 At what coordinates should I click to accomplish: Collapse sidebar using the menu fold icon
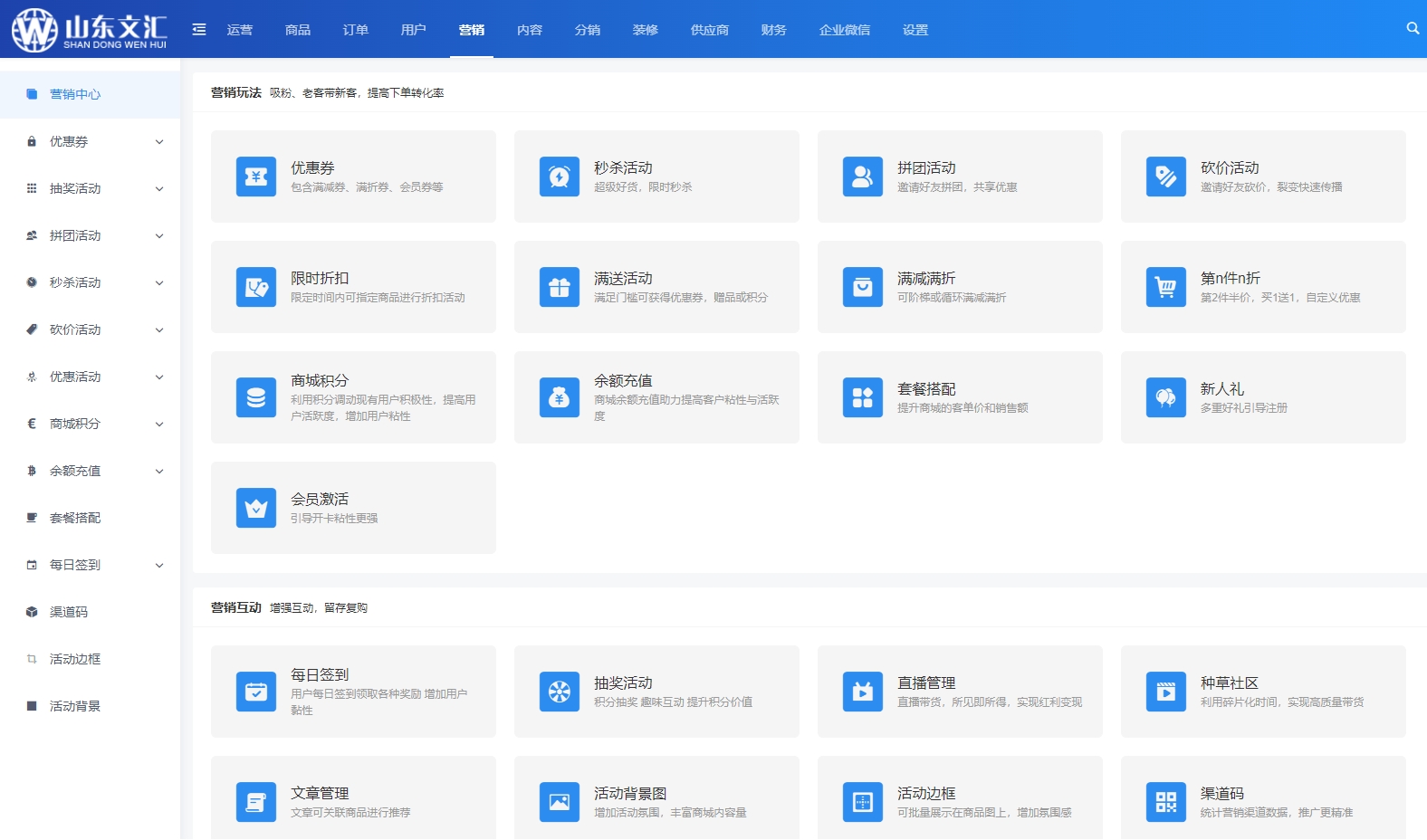(199, 30)
